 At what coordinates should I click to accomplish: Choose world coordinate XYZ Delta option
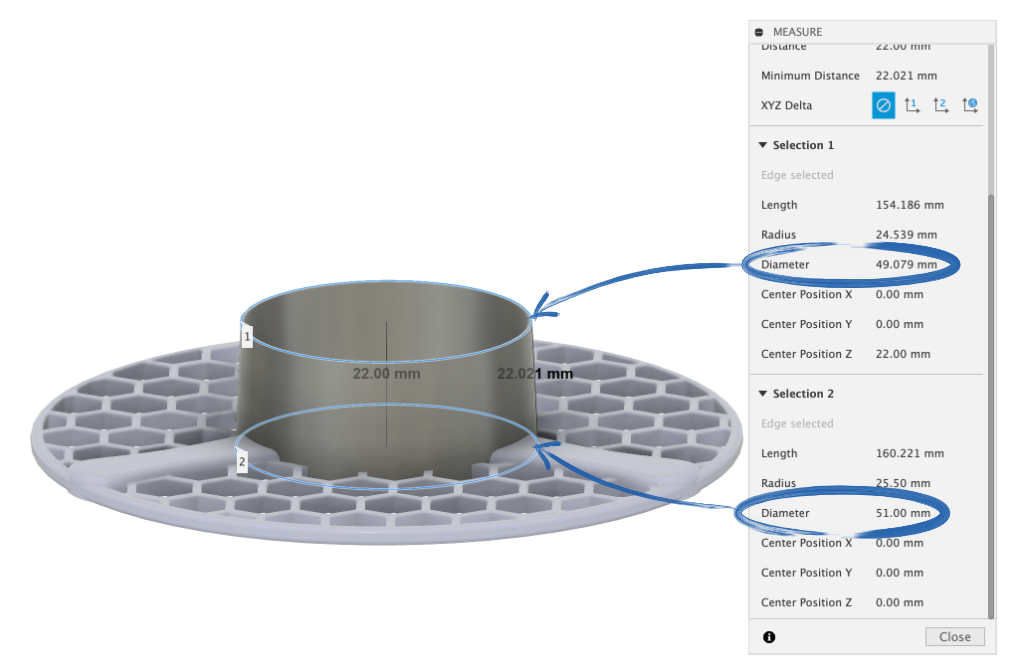tap(970, 104)
